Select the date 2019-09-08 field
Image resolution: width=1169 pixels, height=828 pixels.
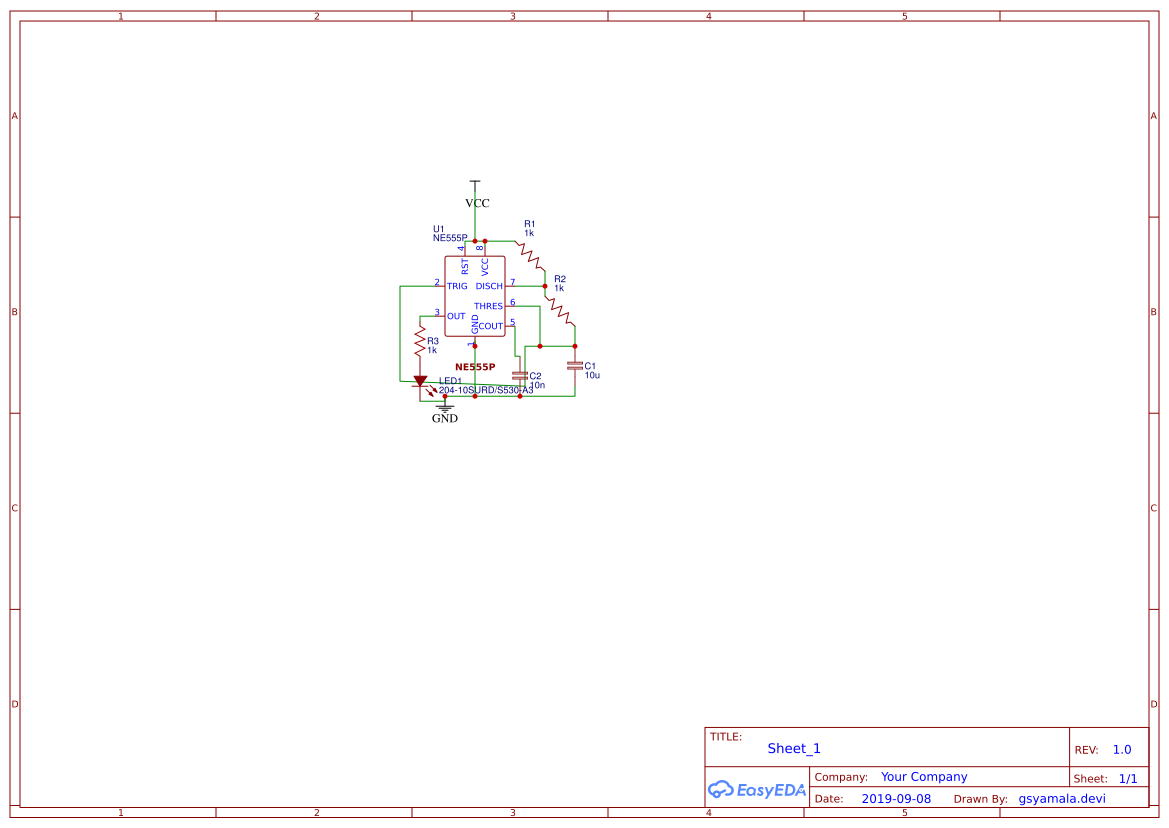point(896,798)
